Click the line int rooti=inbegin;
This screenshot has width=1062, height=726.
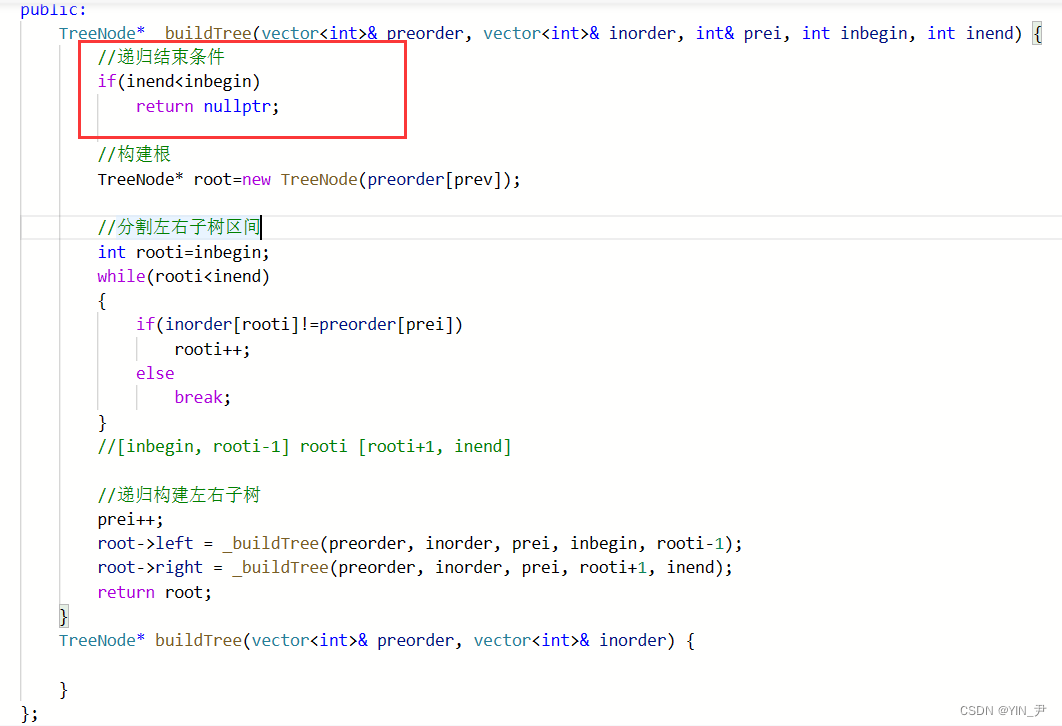click(184, 253)
